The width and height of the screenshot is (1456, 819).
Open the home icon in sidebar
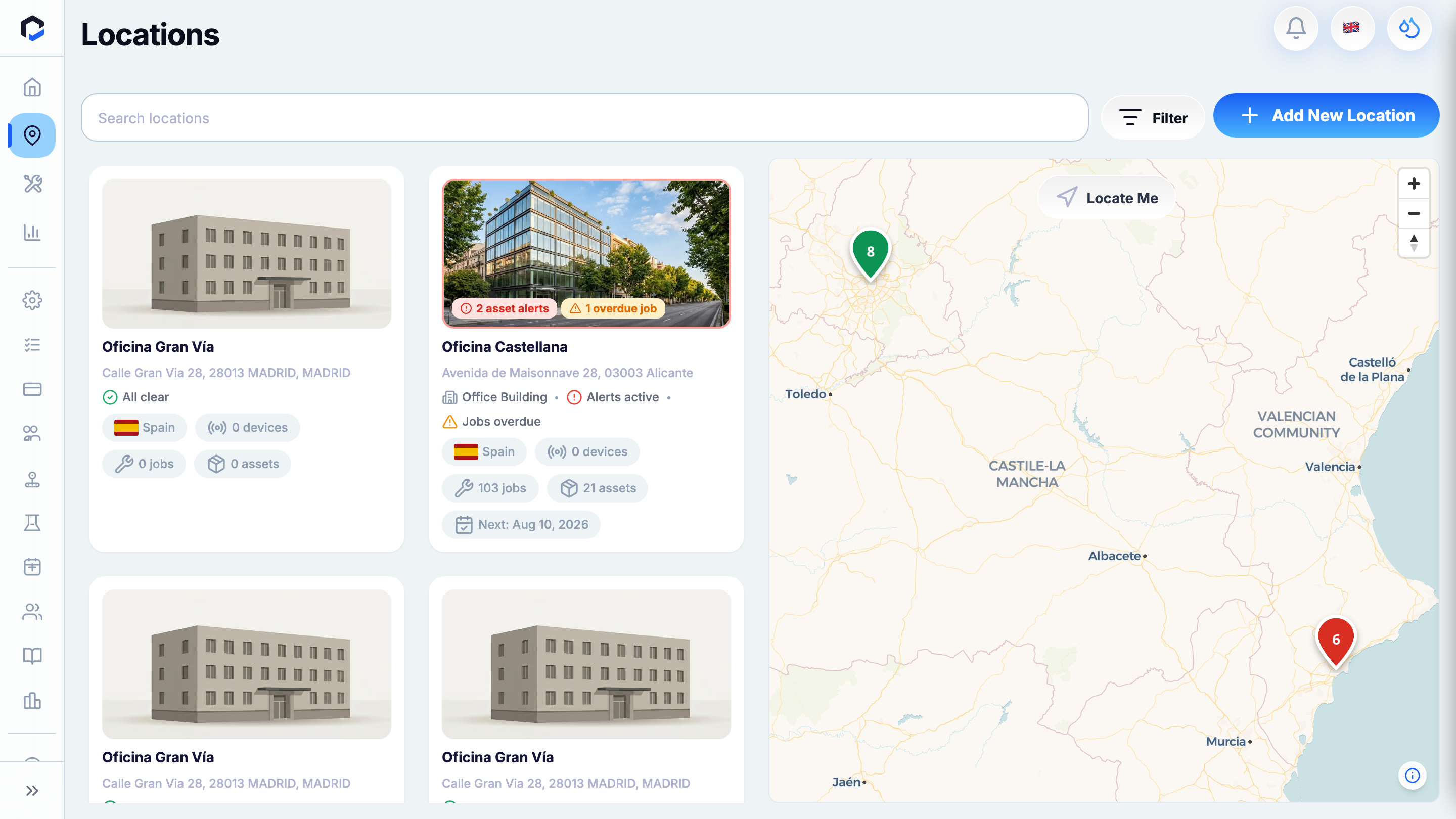[x=32, y=87]
